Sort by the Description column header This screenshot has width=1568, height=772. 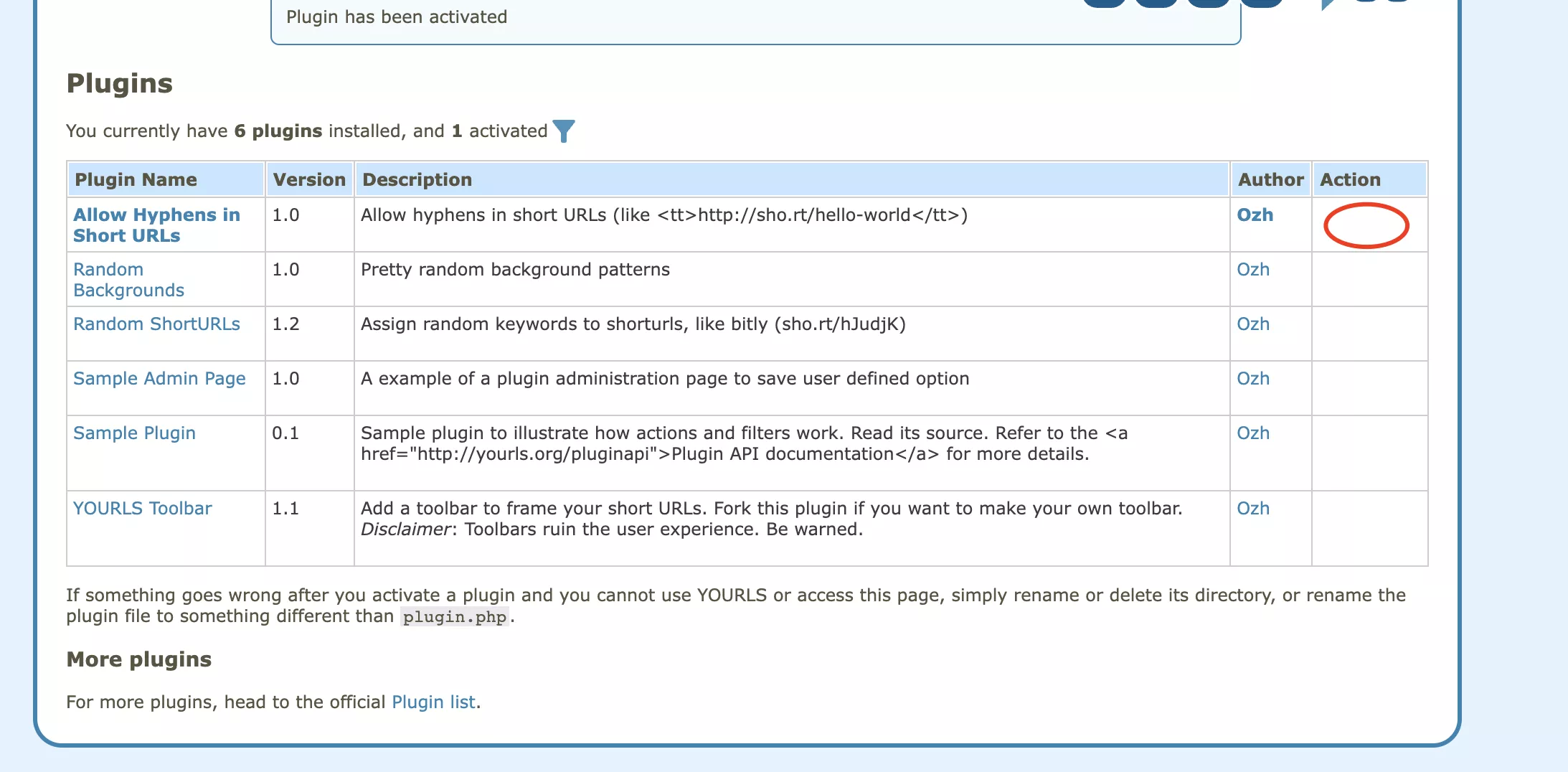[417, 180]
